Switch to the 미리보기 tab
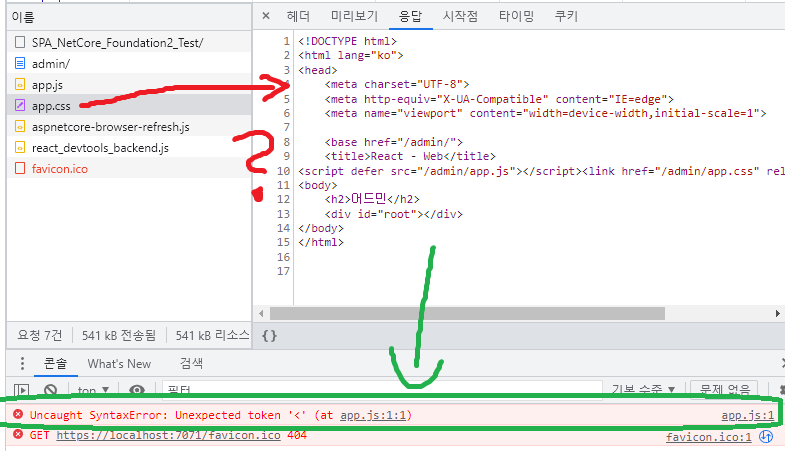The height and width of the screenshot is (451, 785). pos(354,16)
